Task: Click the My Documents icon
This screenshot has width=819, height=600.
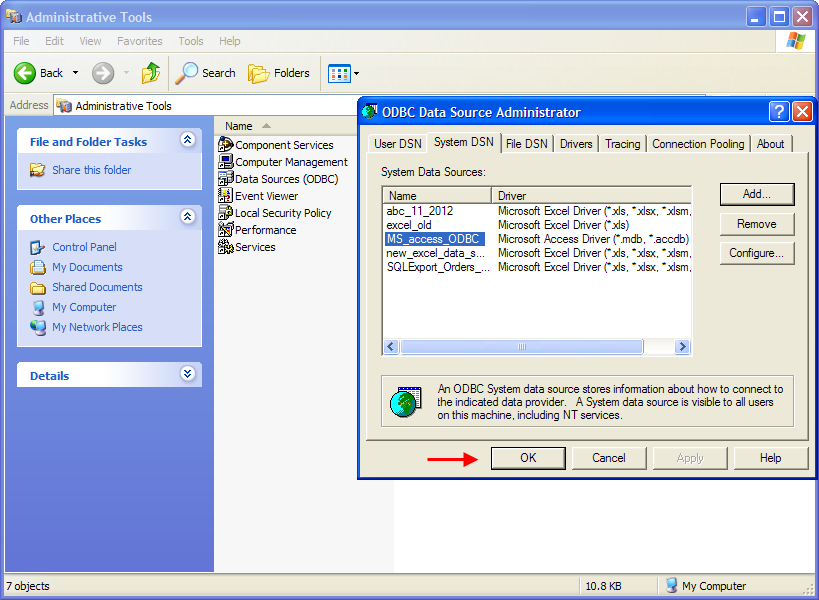Action: (x=38, y=267)
